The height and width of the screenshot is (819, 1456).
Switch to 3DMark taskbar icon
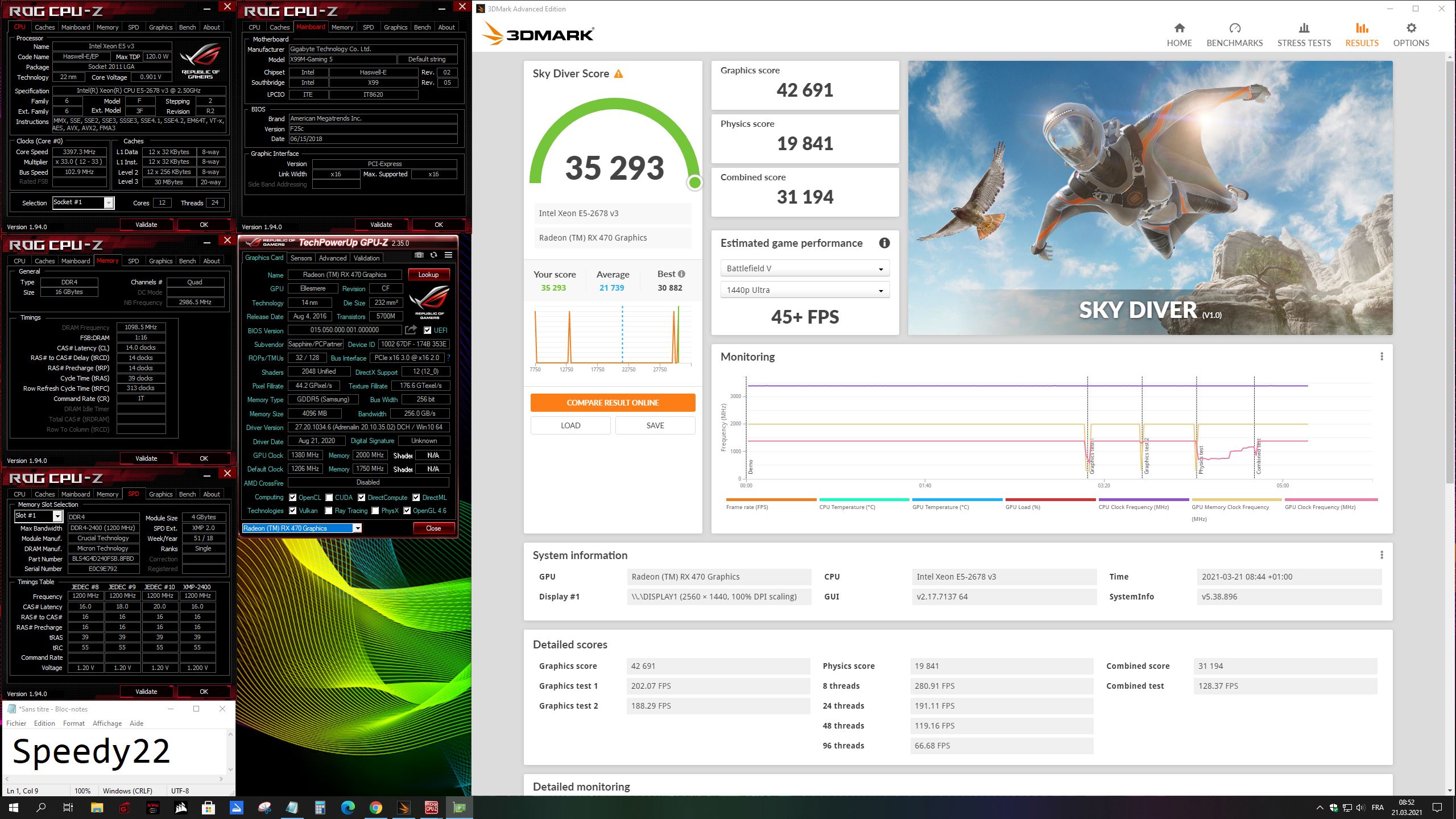click(x=403, y=807)
